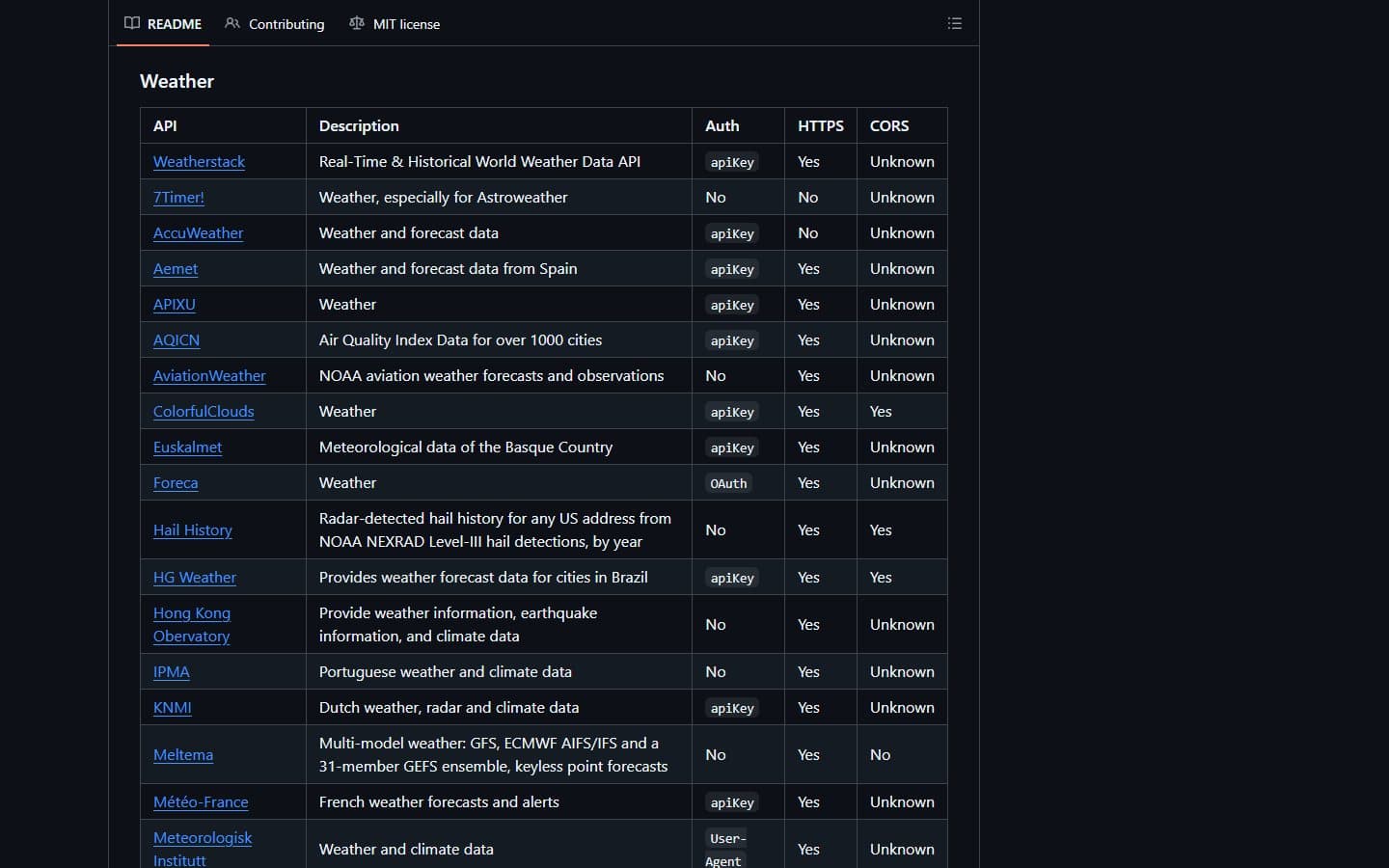Open the Meltema link
Screen dimensions: 1389x868
(183, 755)
